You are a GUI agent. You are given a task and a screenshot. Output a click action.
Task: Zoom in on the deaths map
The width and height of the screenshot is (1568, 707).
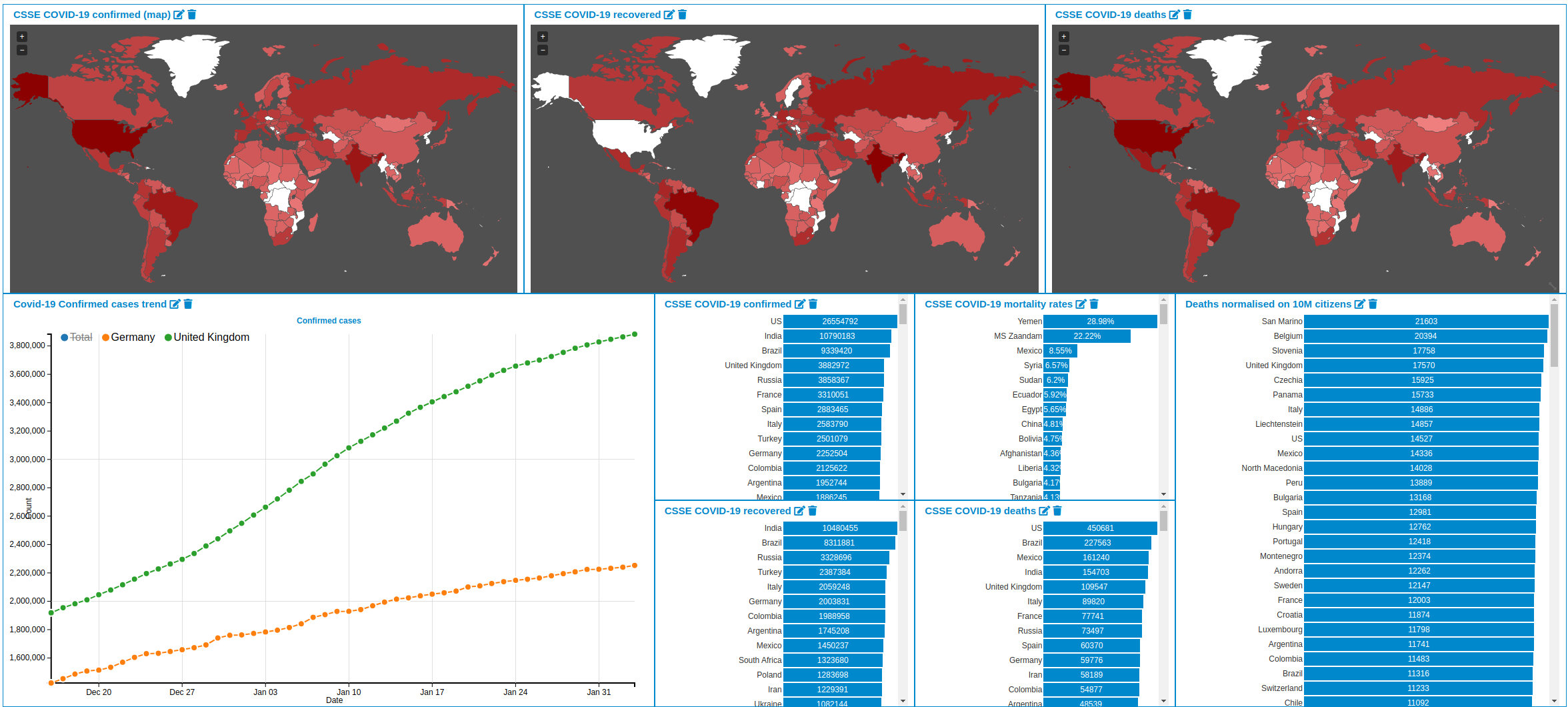click(x=1064, y=37)
